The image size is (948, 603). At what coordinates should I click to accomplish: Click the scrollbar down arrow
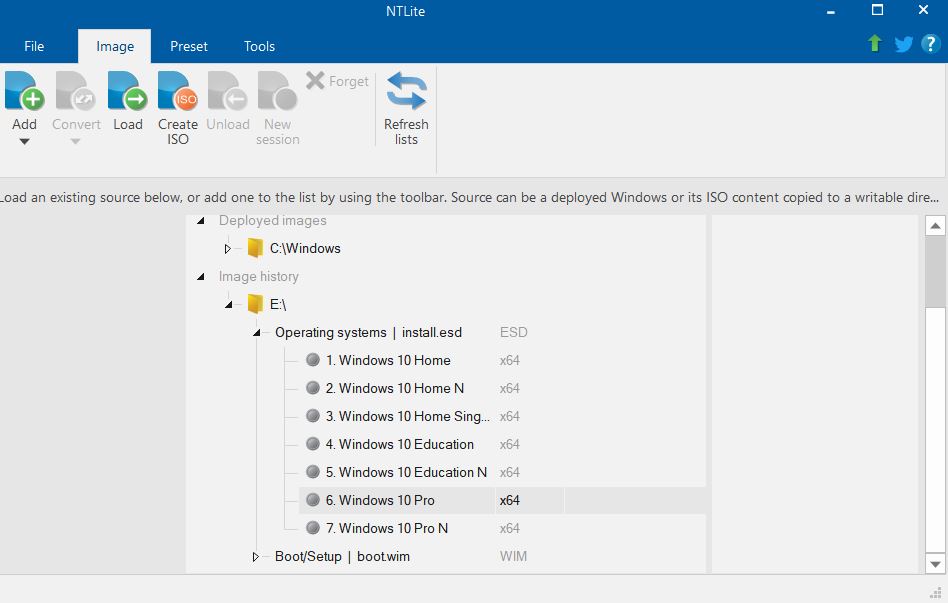coord(935,564)
